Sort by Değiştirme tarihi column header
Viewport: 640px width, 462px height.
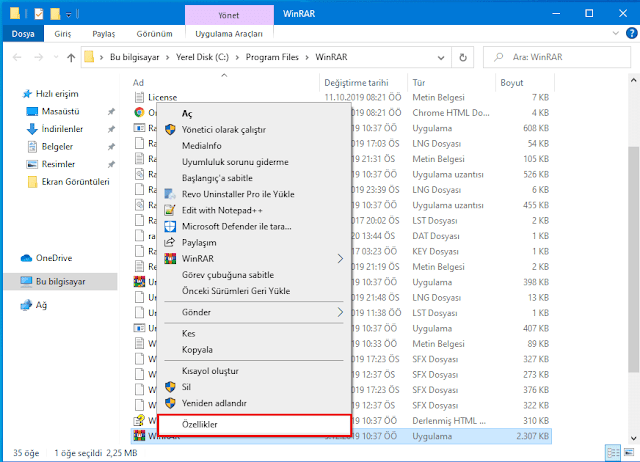coord(356,83)
